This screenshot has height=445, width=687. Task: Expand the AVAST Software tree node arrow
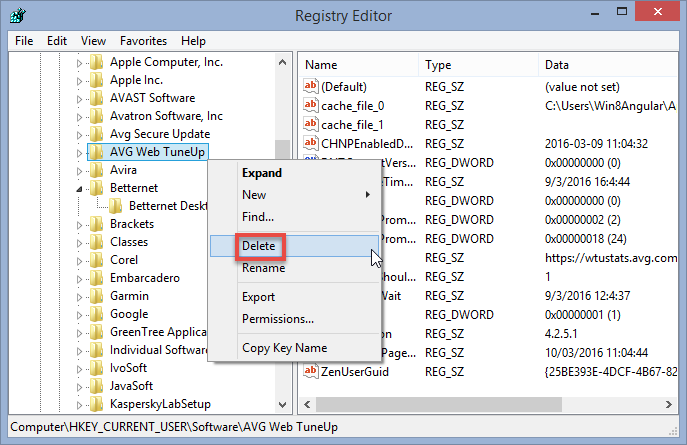[79, 99]
